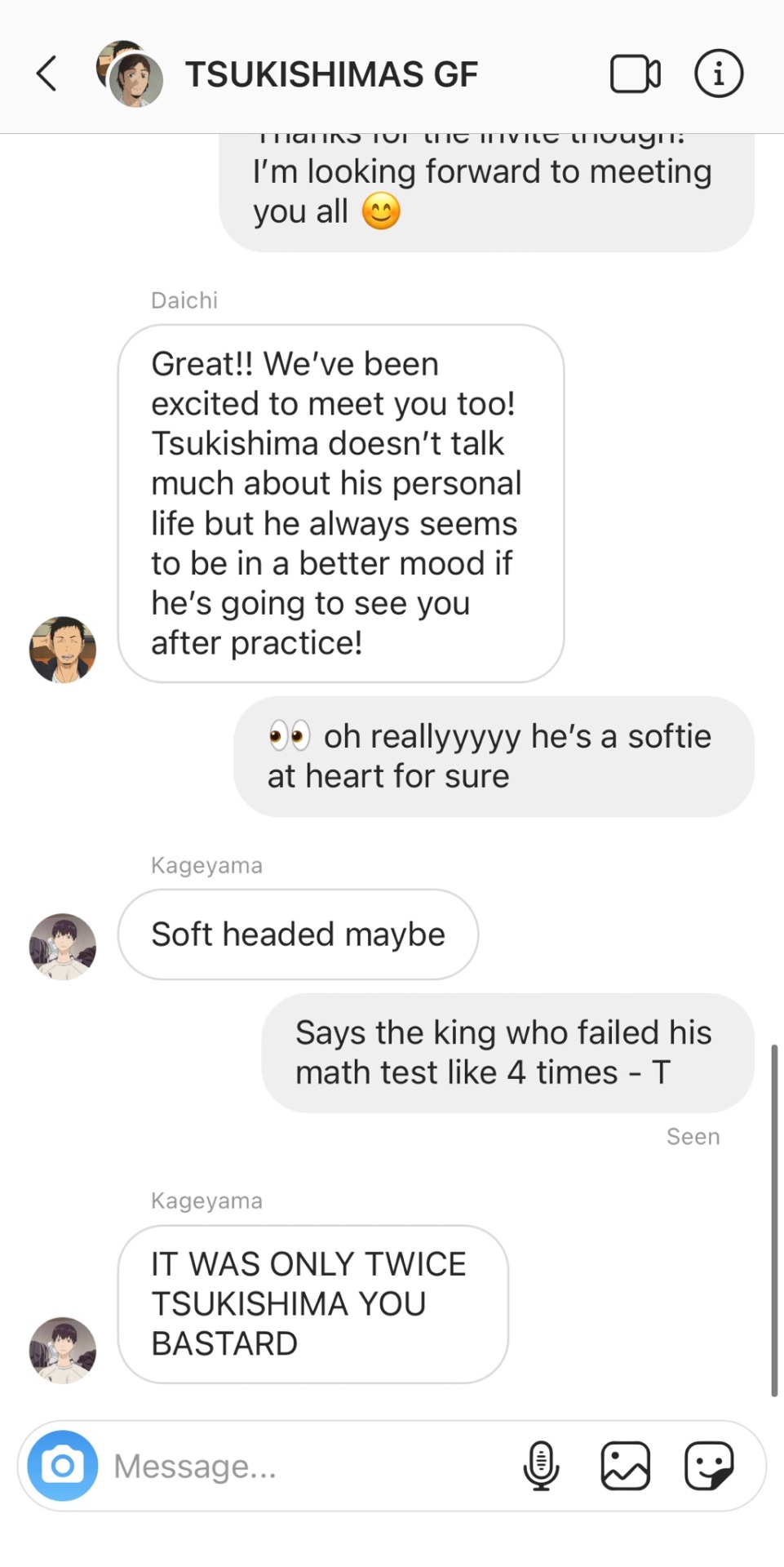
Task: Select Daichi's Great!! We've been excited message
Action: tap(341, 504)
